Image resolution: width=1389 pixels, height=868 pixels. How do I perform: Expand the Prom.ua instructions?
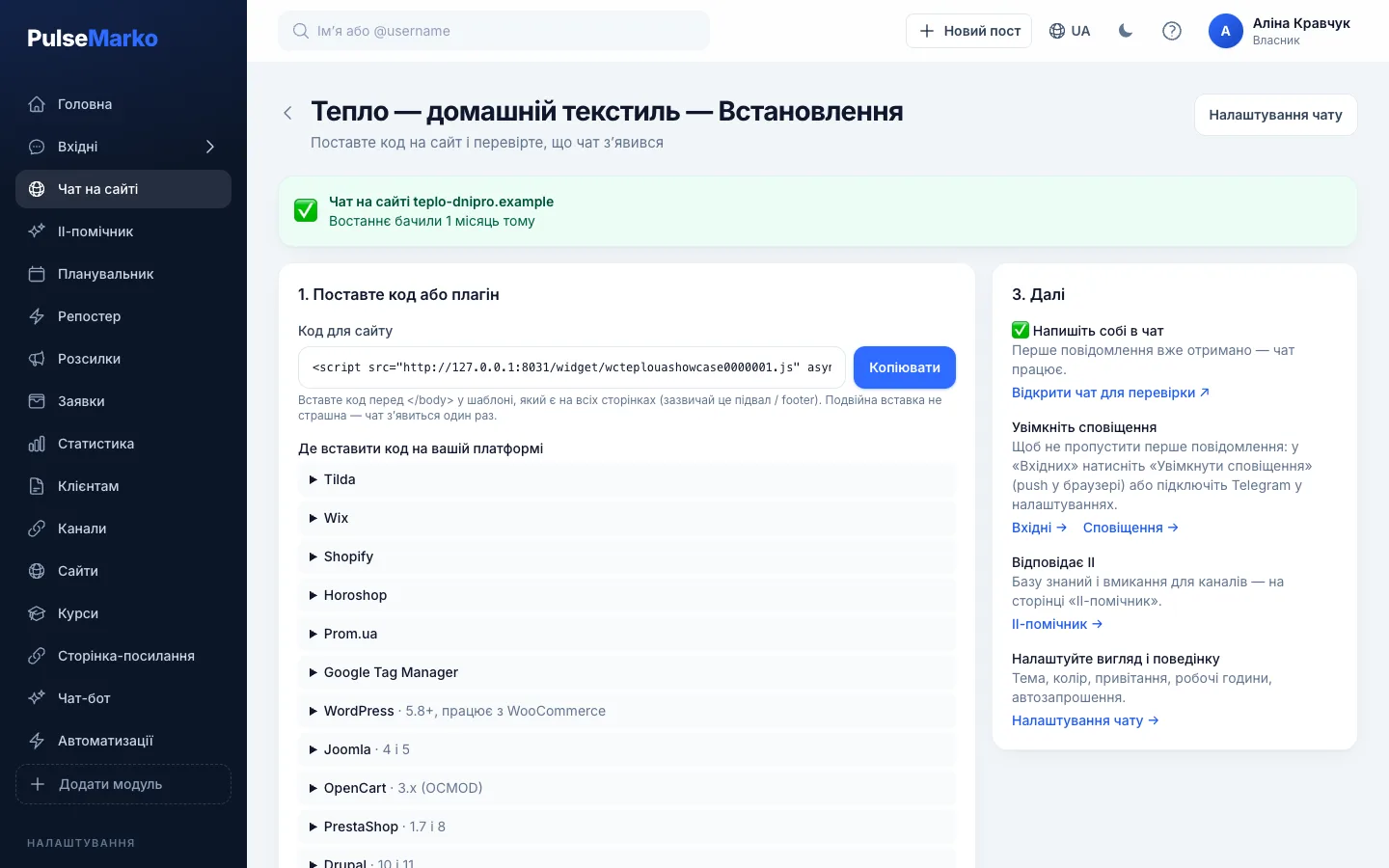click(x=627, y=634)
